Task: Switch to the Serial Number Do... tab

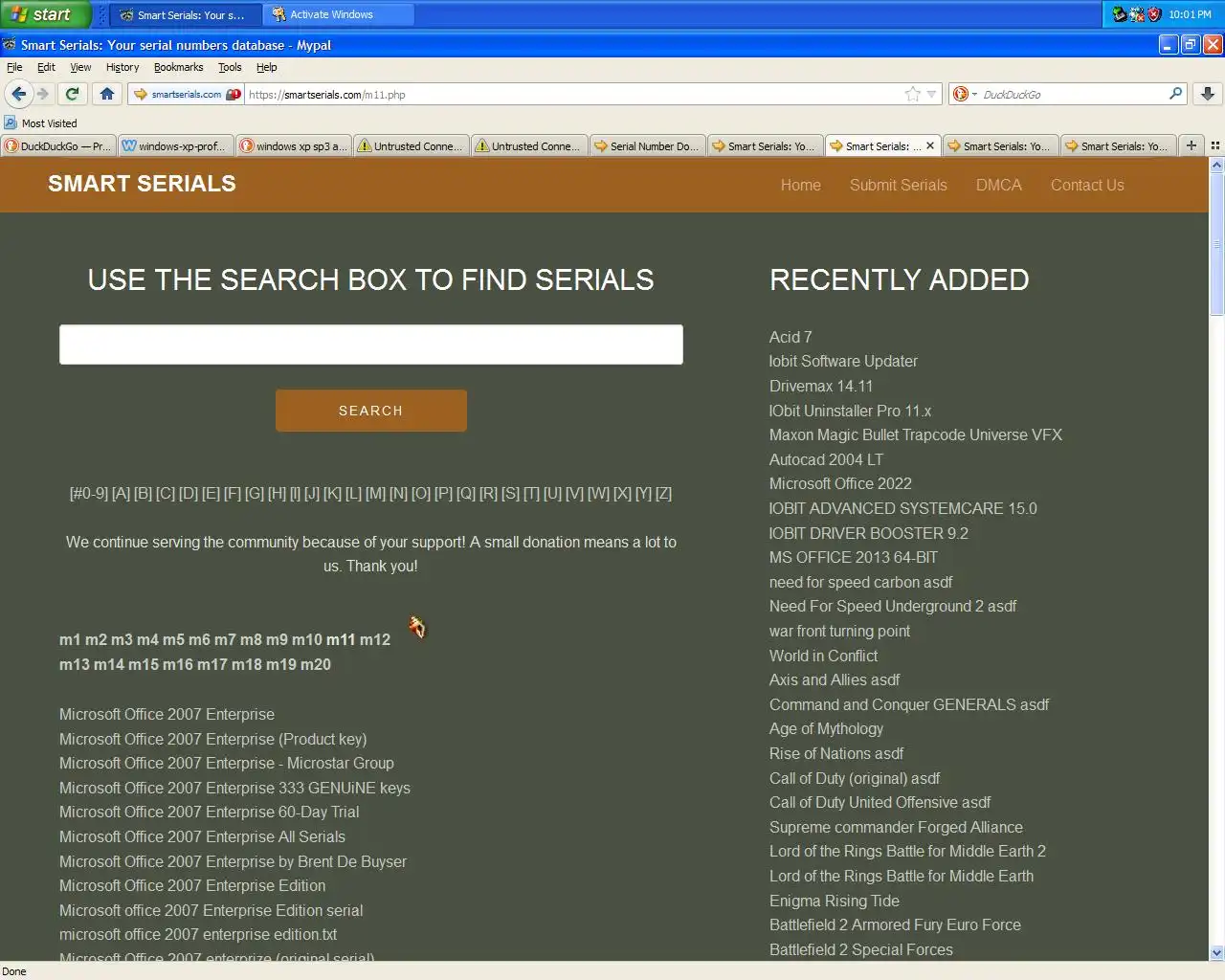Action: click(646, 145)
